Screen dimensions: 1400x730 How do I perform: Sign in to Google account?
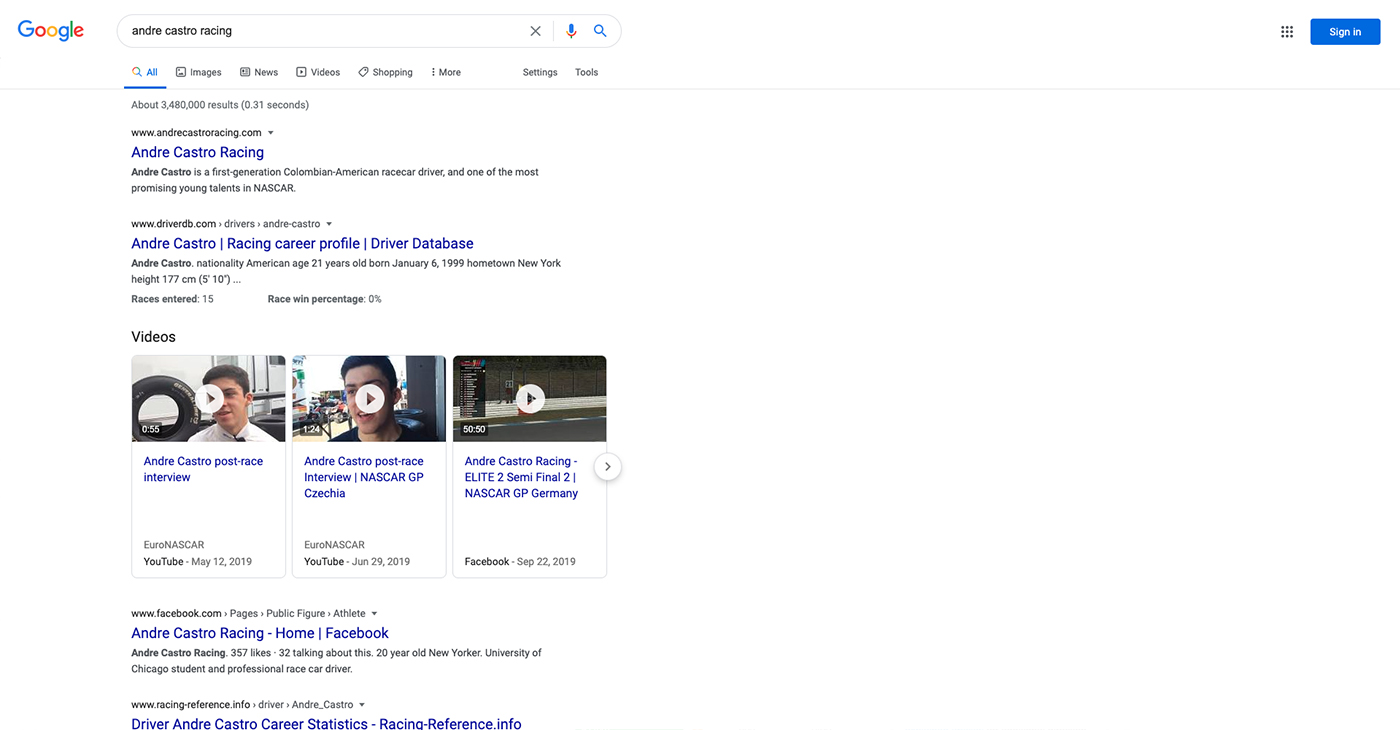click(x=1345, y=32)
